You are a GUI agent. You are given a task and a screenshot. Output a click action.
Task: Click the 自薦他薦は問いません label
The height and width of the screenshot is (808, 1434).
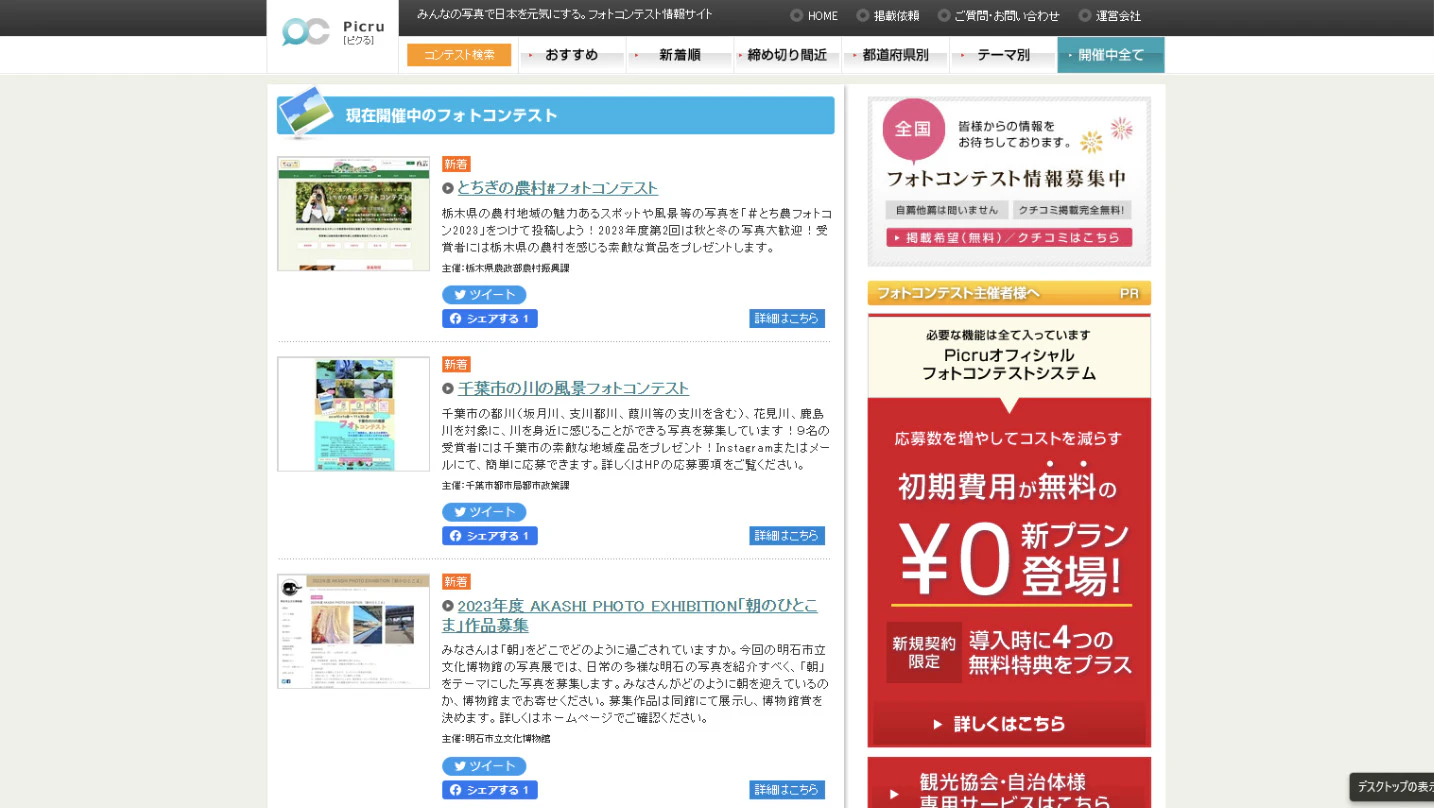point(946,210)
